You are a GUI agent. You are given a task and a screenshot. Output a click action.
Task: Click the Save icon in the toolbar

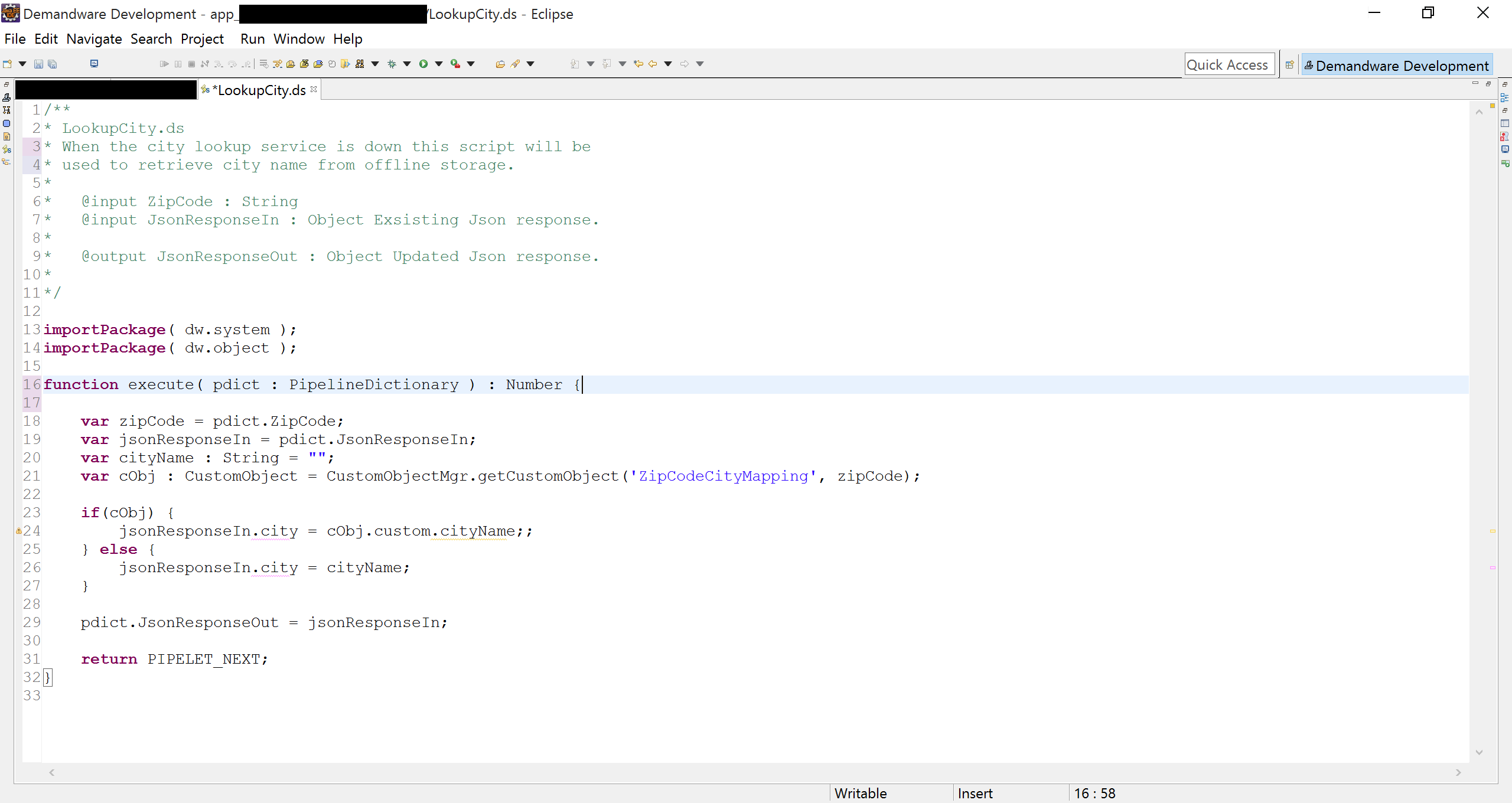tap(38, 63)
